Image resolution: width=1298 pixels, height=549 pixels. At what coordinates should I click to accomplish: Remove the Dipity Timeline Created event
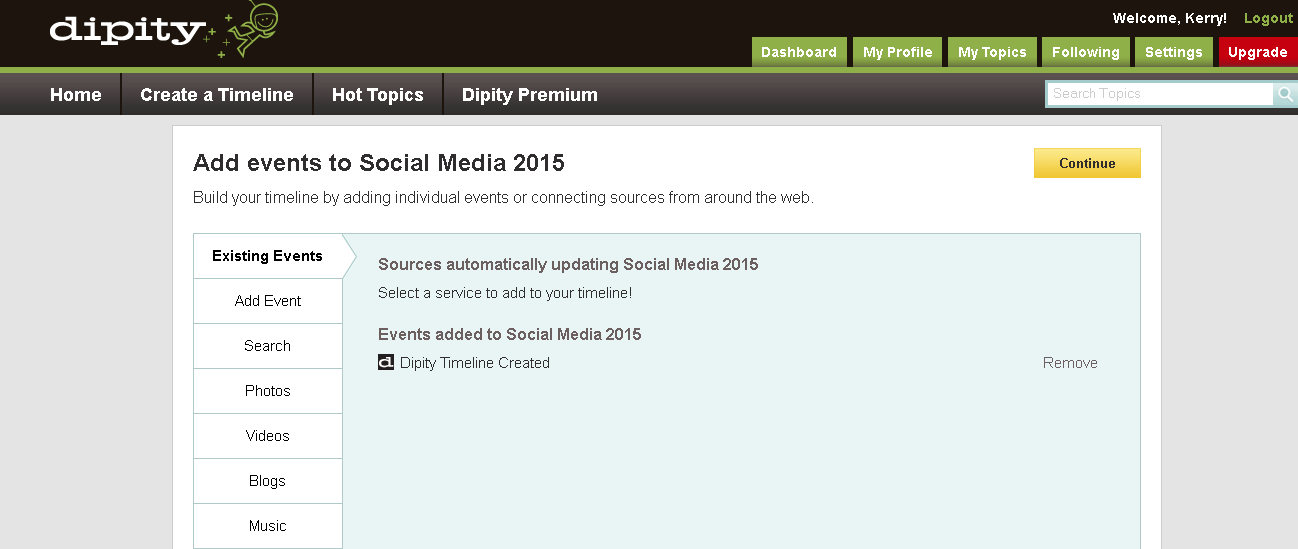pyautogui.click(x=1070, y=363)
